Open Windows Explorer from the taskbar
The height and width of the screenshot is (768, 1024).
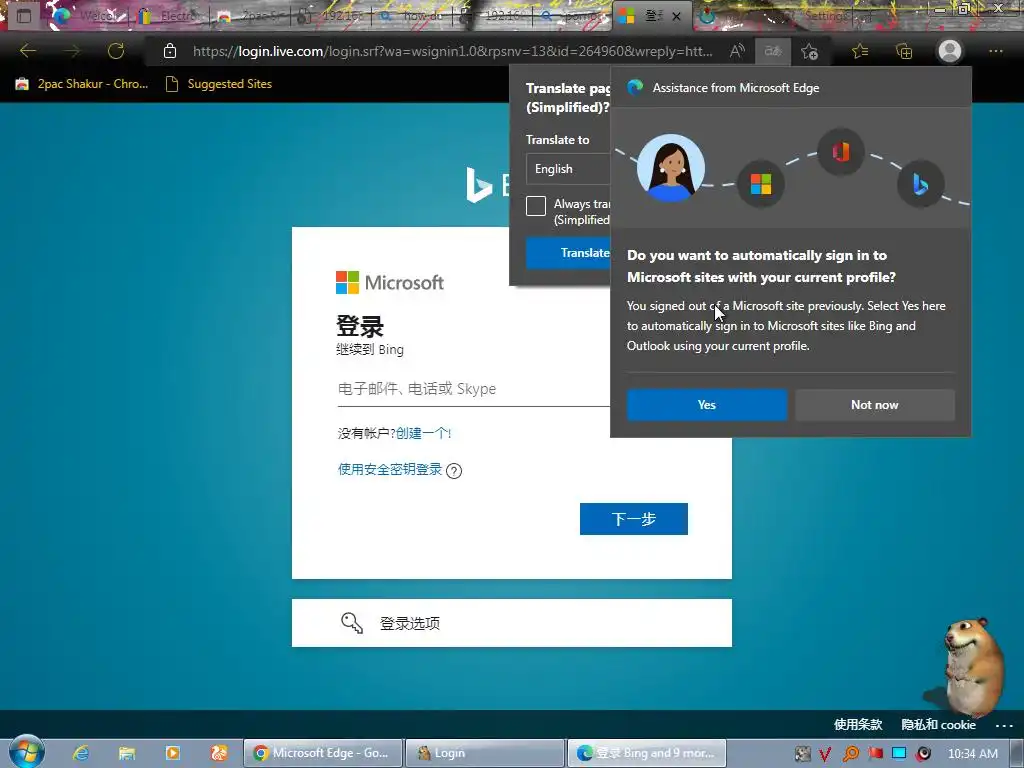pos(127,753)
